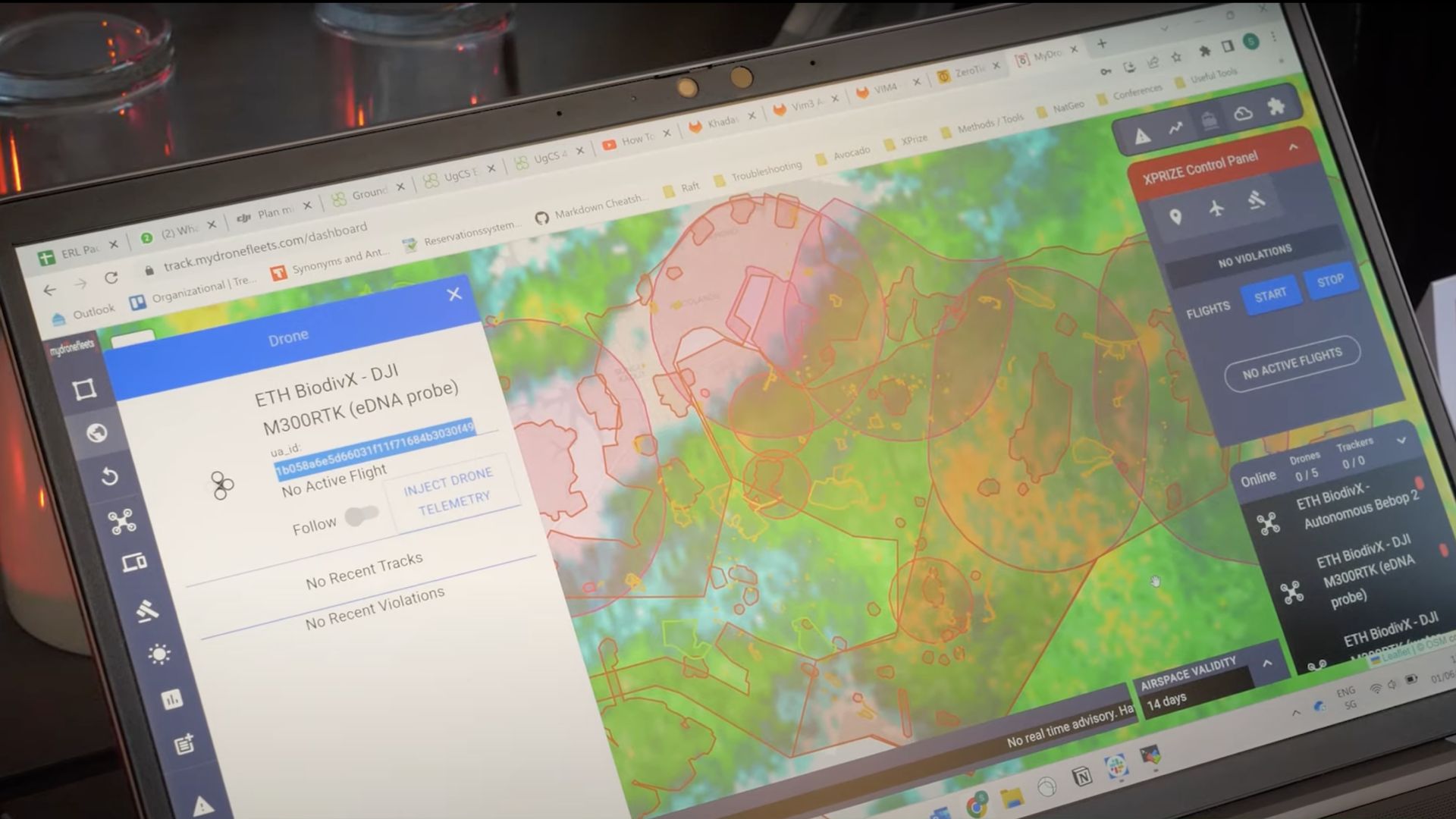Click the add note icon in sidebar
Screen dimensions: 1456x819
tap(185, 744)
